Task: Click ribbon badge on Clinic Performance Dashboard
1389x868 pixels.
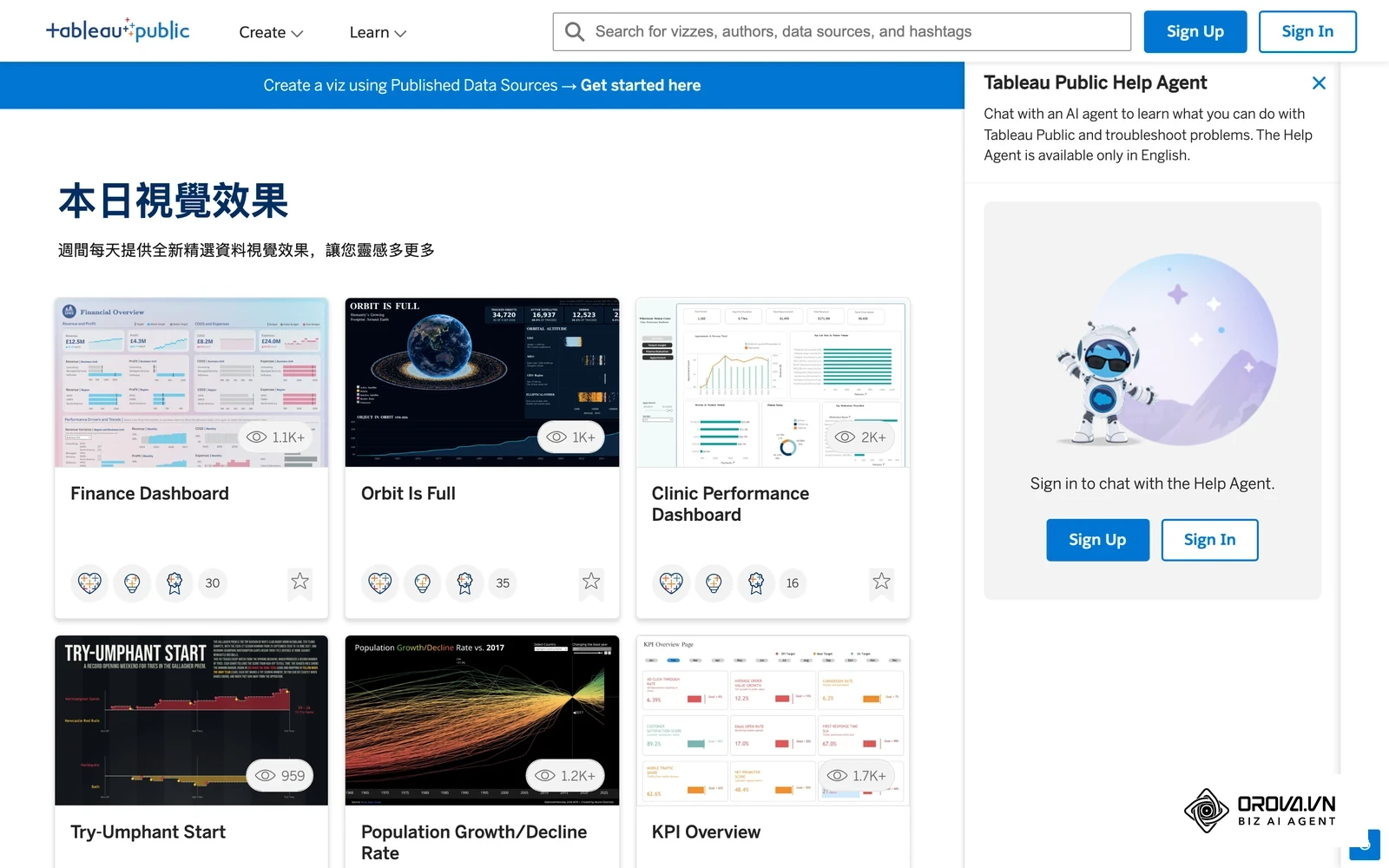Action: (755, 582)
